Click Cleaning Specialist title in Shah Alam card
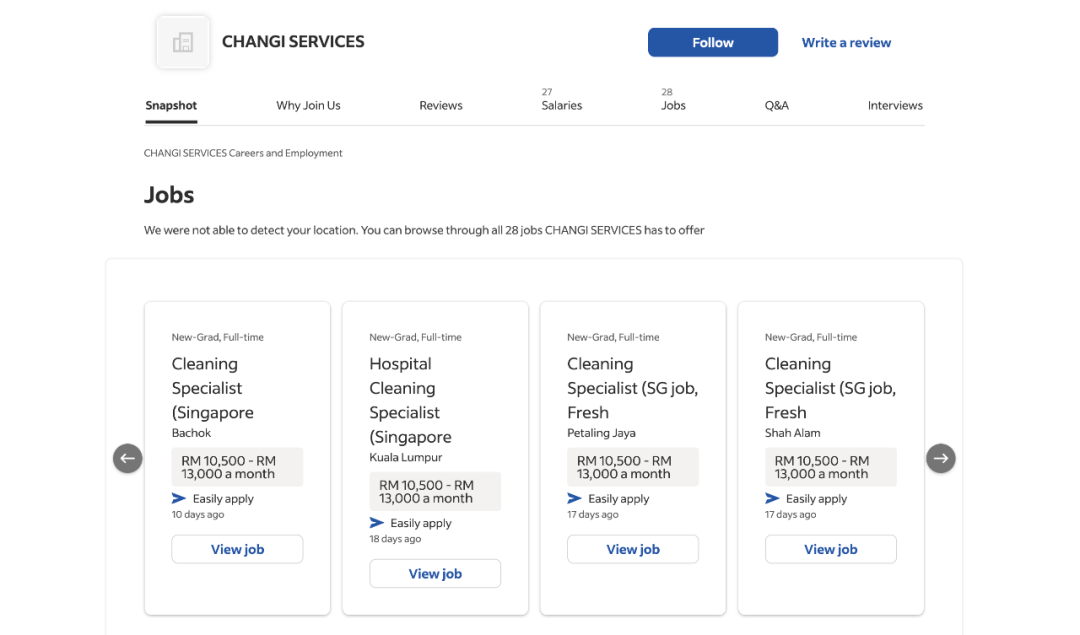Image resolution: width=1080 pixels, height=635 pixels. (830, 388)
